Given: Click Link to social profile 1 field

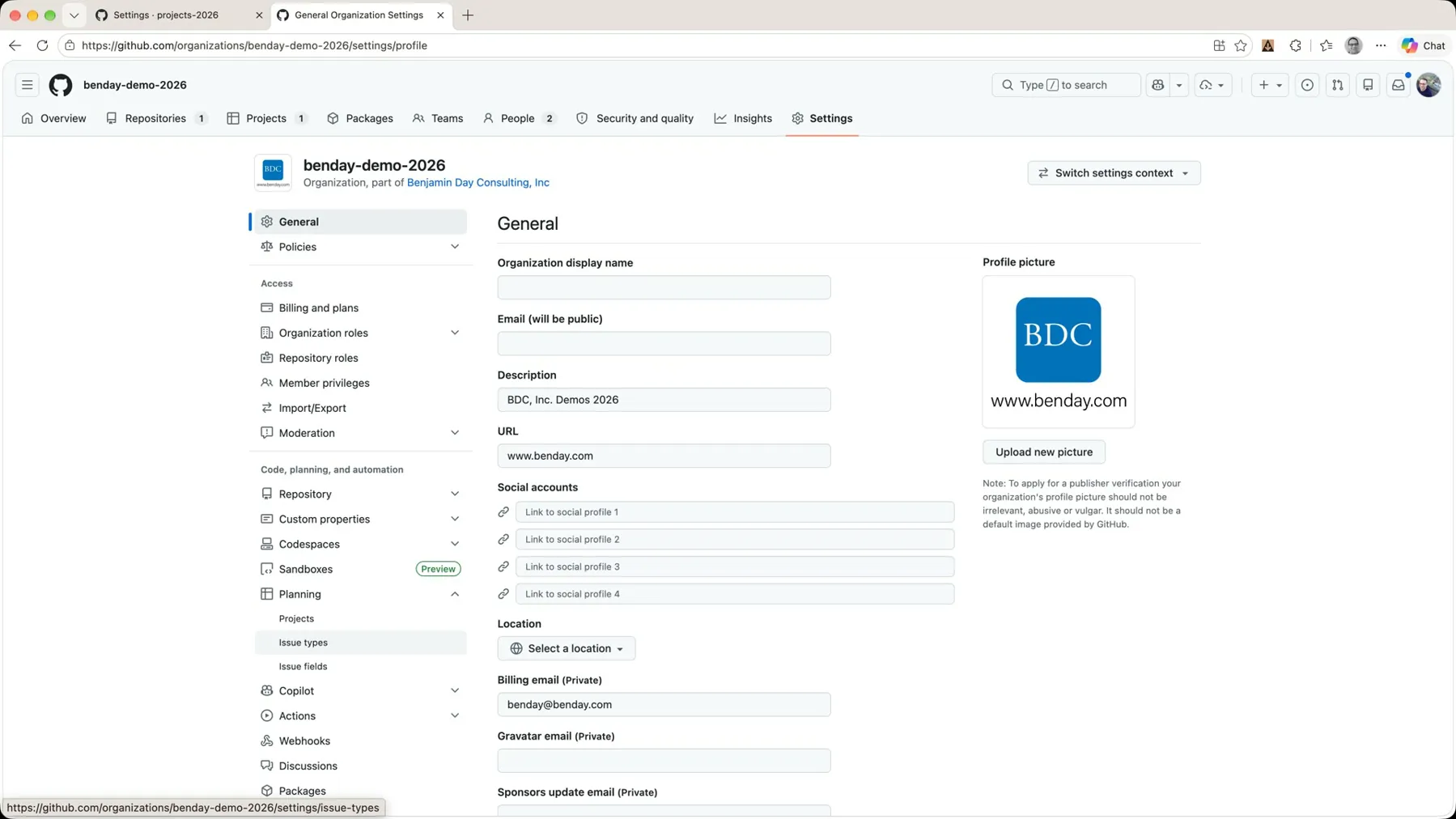Looking at the screenshot, I should (x=735, y=512).
